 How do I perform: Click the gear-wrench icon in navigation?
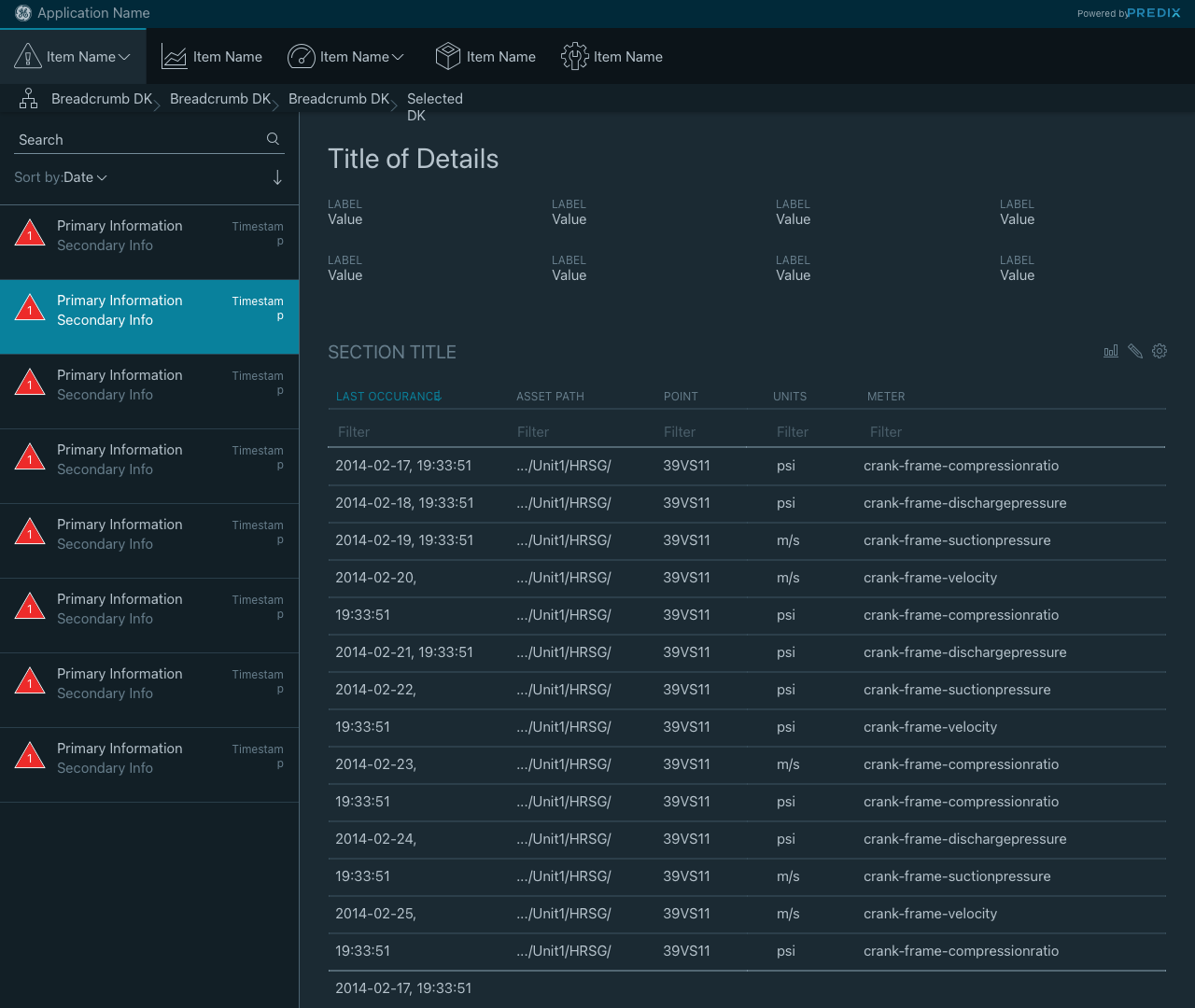click(x=574, y=57)
